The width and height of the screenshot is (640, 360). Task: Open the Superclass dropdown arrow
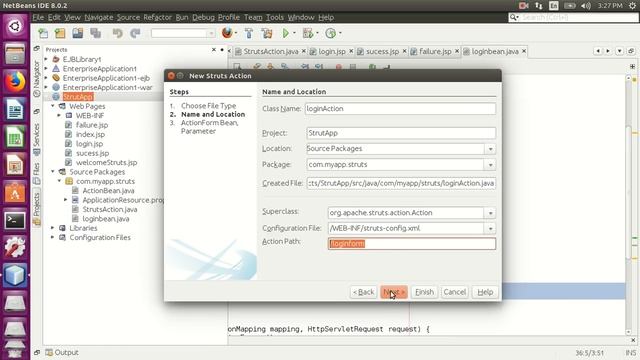click(x=490, y=213)
